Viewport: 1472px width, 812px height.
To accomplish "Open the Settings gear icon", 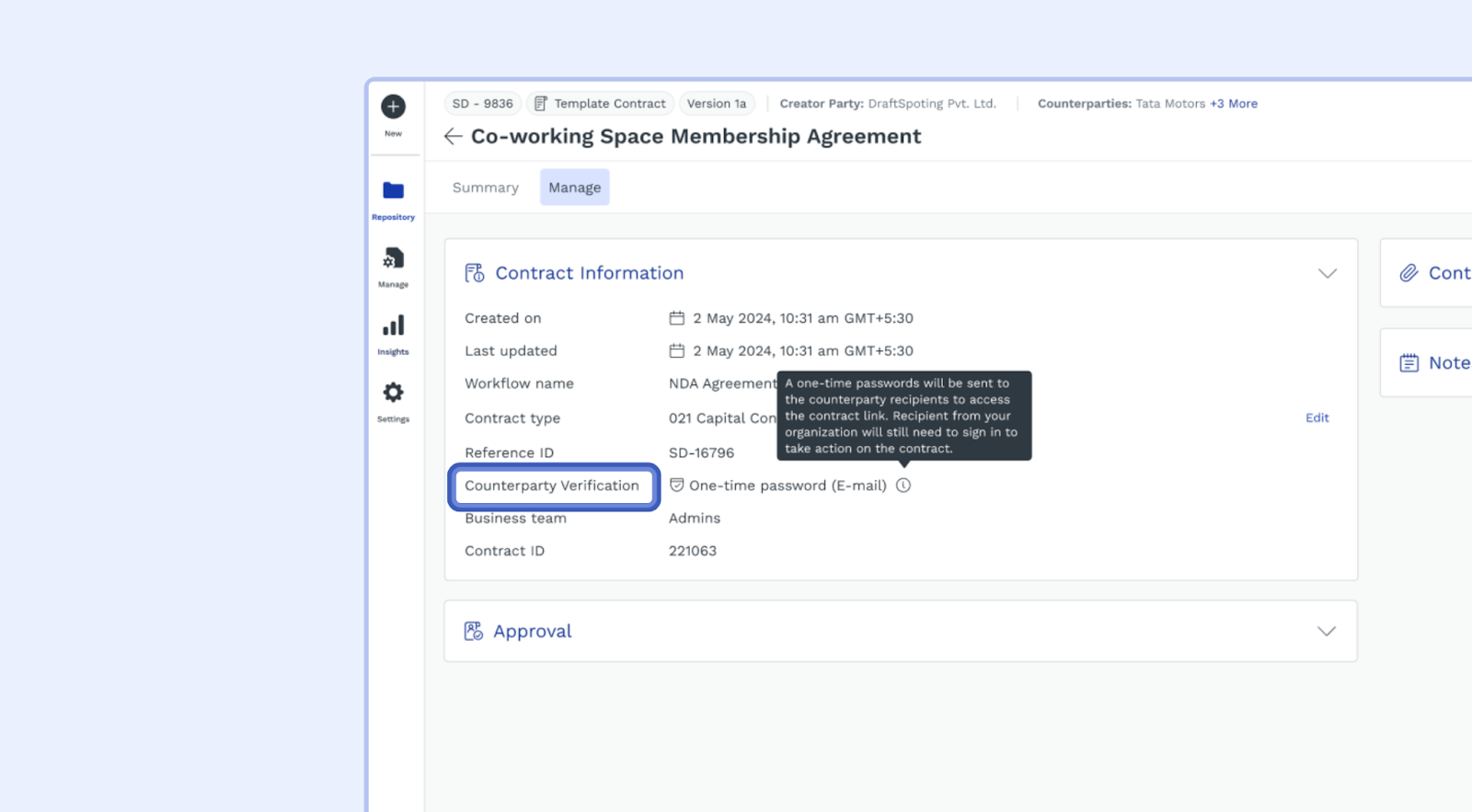I will click(393, 393).
